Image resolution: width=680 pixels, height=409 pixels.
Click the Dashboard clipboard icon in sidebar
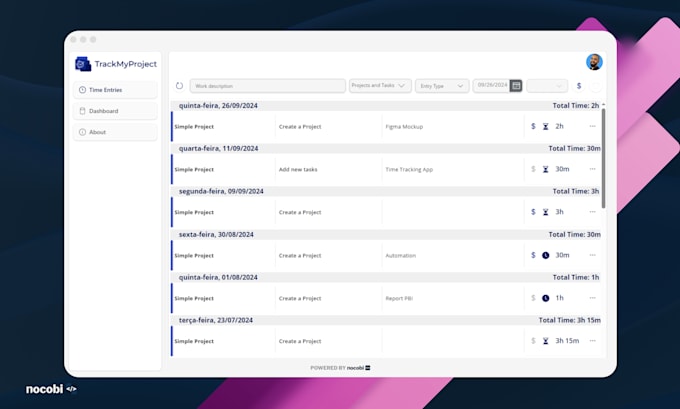pos(82,111)
